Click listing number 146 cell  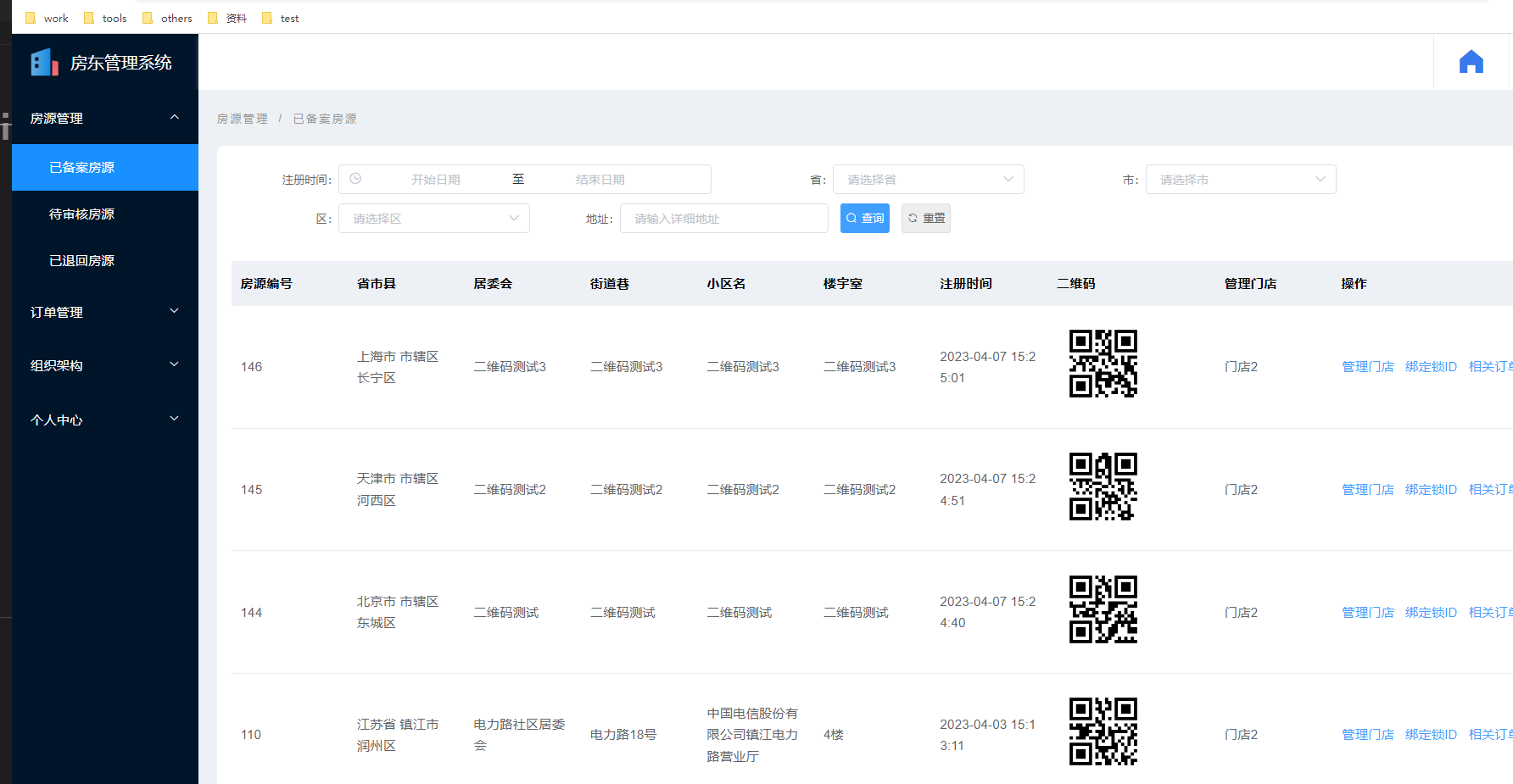251,366
